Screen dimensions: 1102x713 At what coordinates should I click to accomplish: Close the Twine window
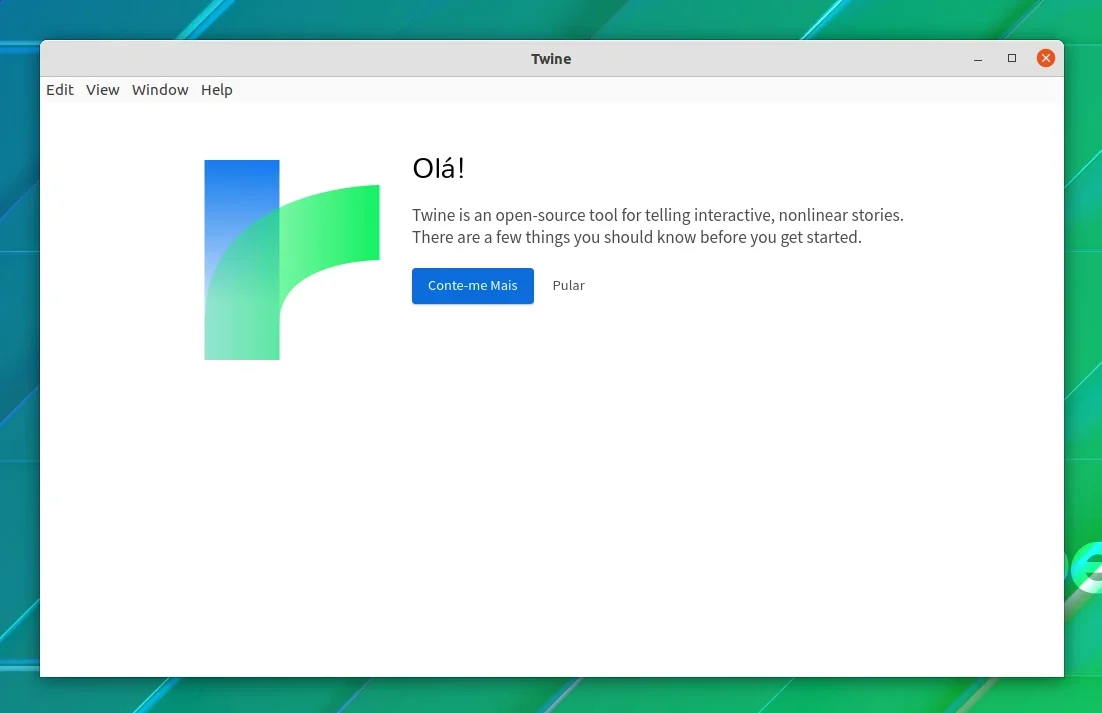point(1046,58)
